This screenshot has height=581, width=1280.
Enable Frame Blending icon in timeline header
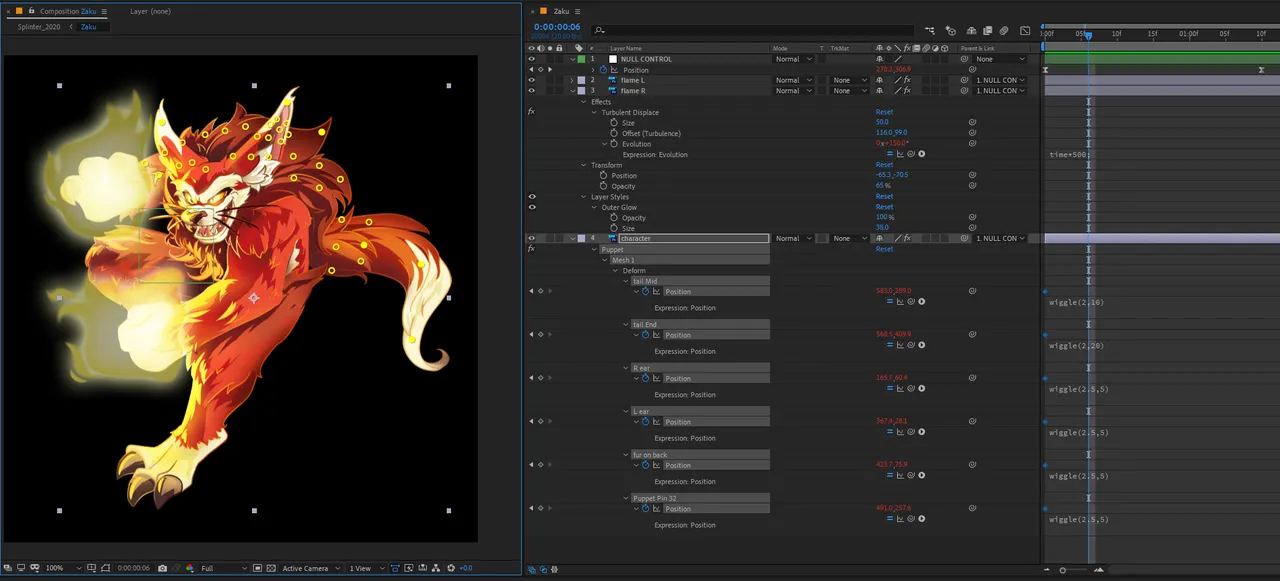(987, 31)
